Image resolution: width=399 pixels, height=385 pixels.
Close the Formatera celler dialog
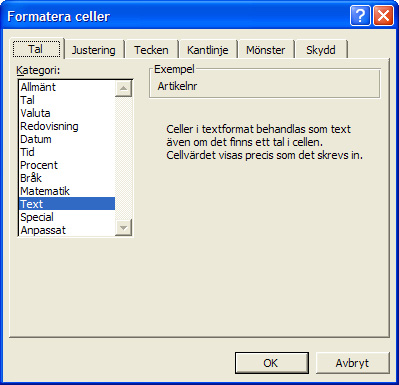coord(383,15)
